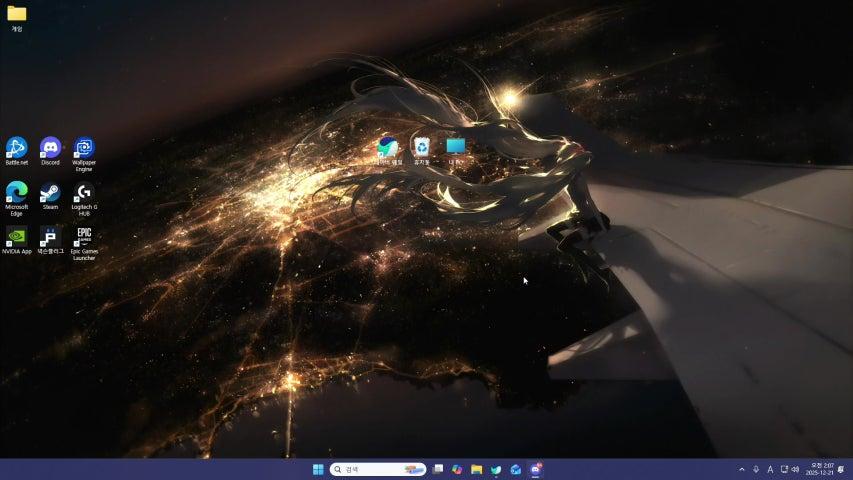Select the Recycle Bin (휴지통) icon
The width and height of the screenshot is (853, 480).
[422, 148]
